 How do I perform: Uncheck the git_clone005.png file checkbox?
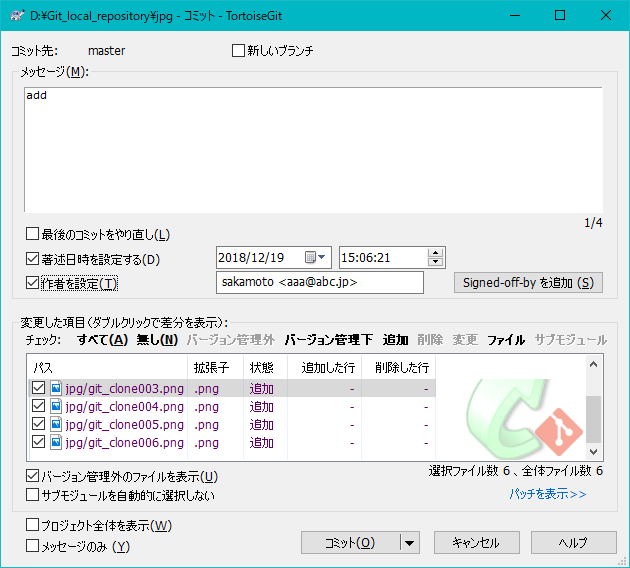coord(39,424)
